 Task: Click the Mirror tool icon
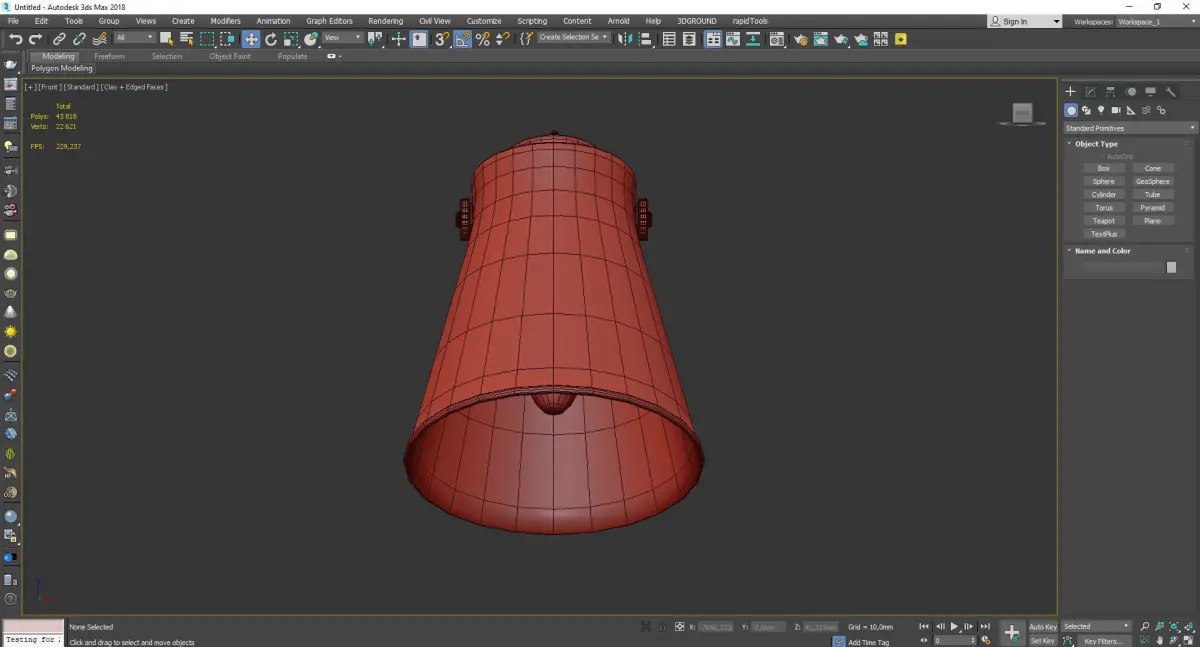(623, 39)
